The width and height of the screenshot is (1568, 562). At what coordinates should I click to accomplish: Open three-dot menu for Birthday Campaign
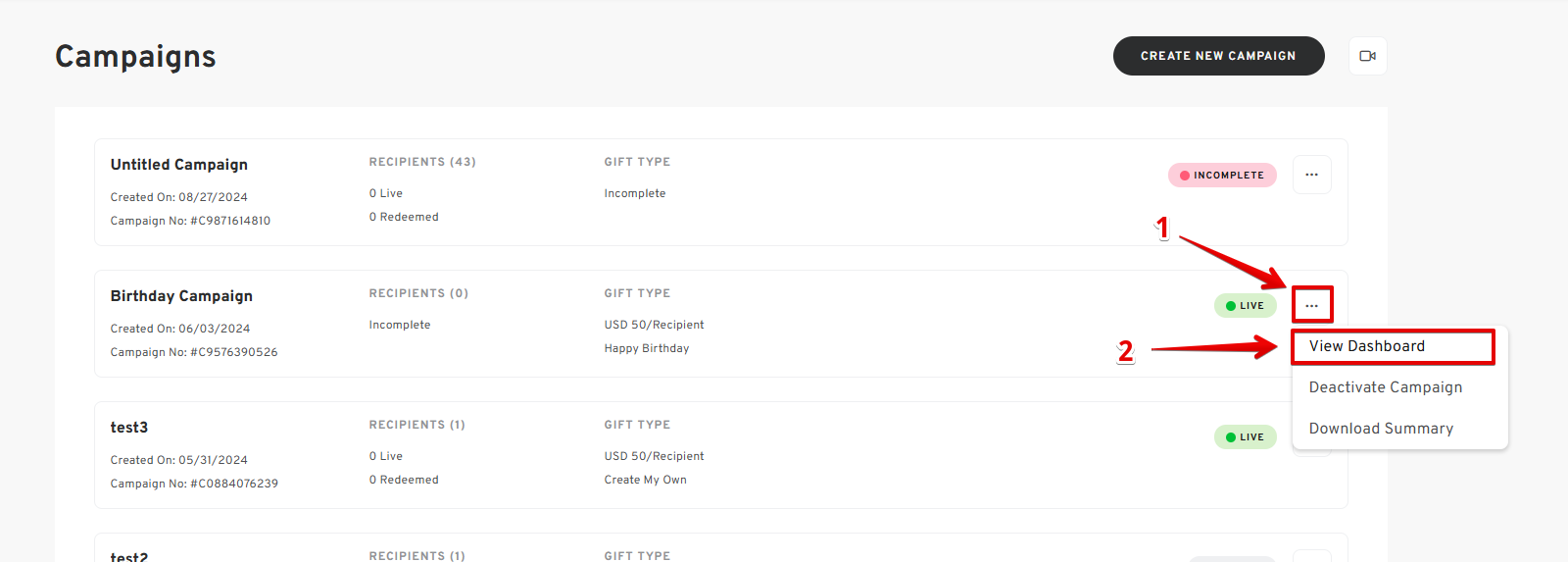point(1311,305)
